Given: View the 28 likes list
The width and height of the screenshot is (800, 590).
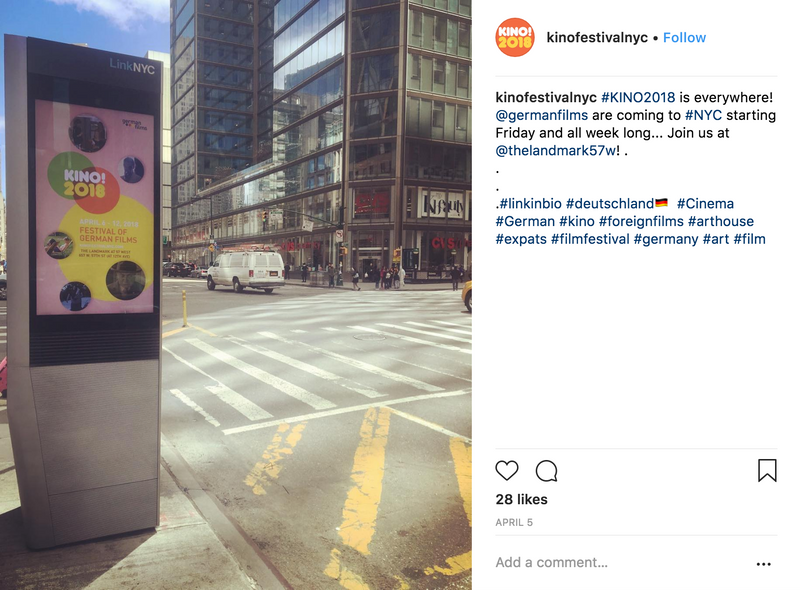Looking at the screenshot, I should 521,499.
